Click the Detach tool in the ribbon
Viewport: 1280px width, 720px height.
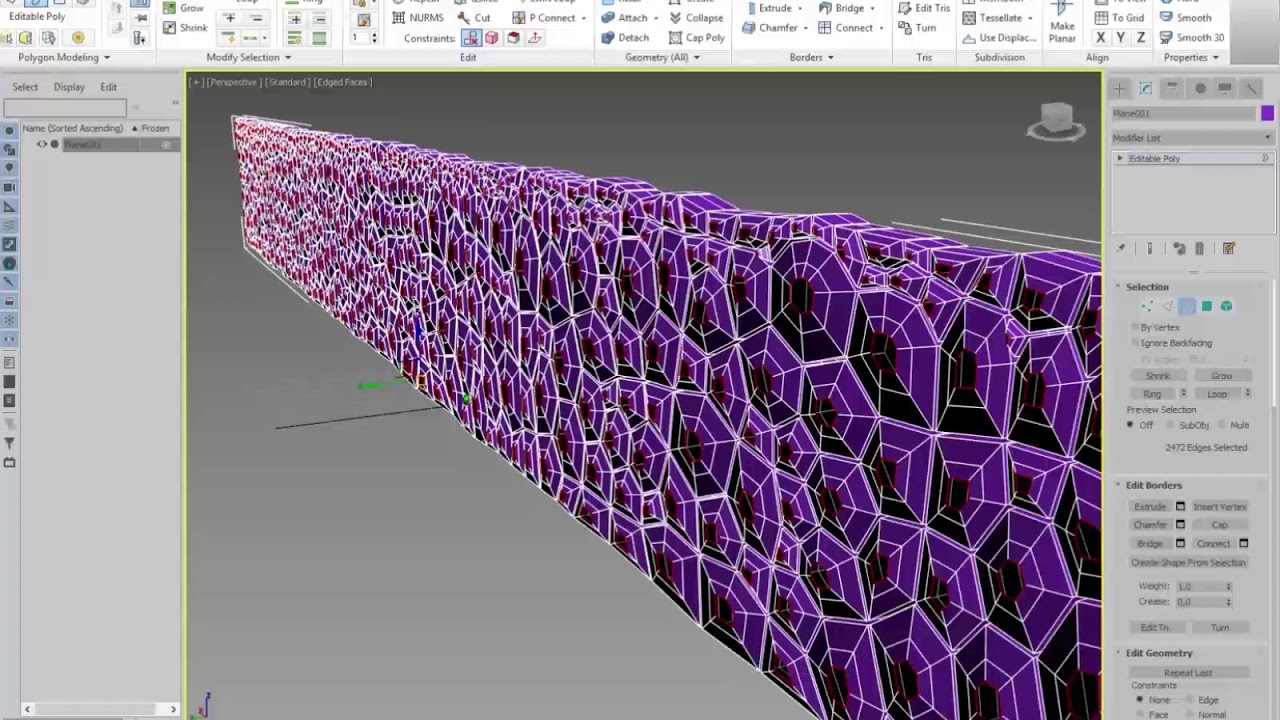click(625, 37)
